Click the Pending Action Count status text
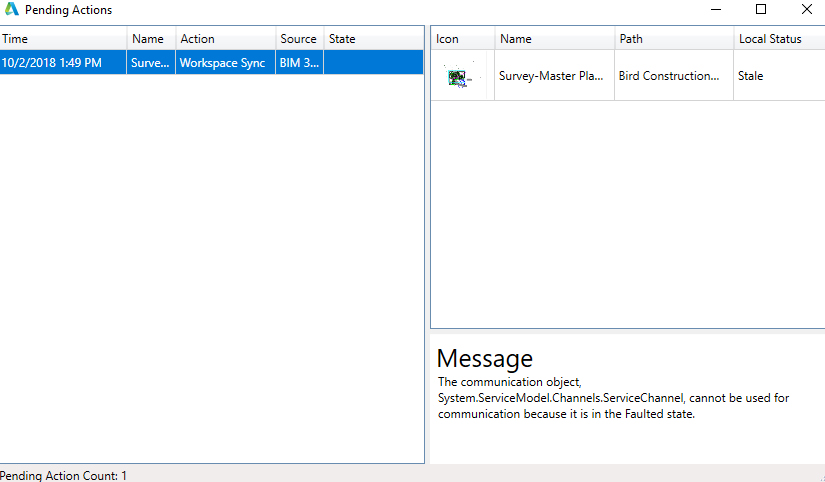The height and width of the screenshot is (482, 825). (63, 476)
